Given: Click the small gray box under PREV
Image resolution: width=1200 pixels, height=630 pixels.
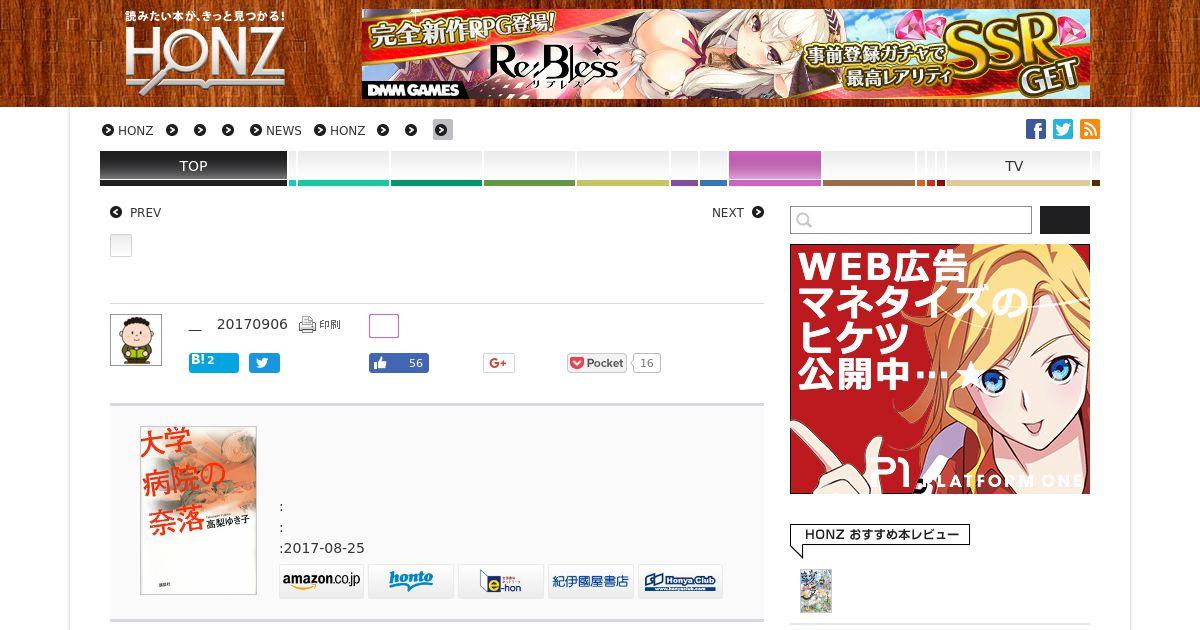Looking at the screenshot, I should (121, 245).
